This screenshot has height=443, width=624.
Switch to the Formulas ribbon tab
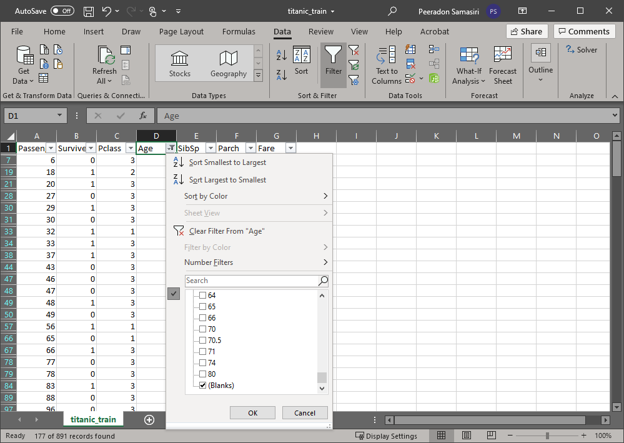tap(238, 31)
